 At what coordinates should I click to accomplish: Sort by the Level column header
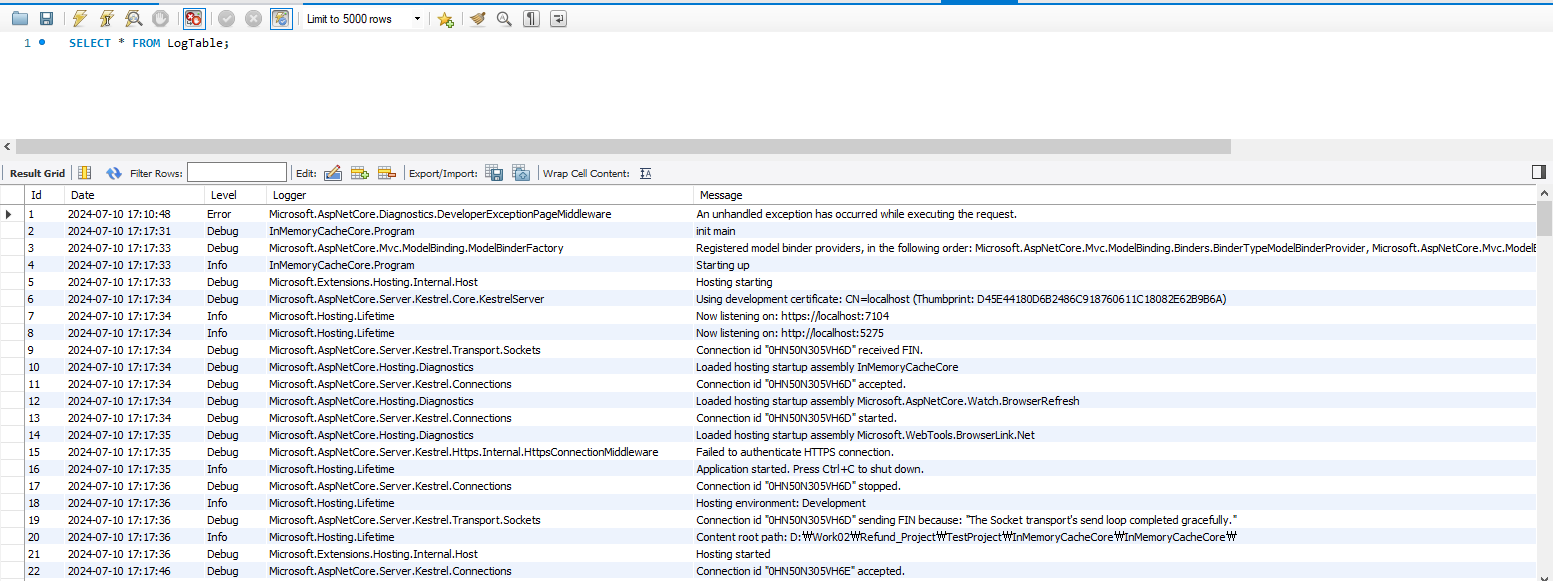[224, 195]
